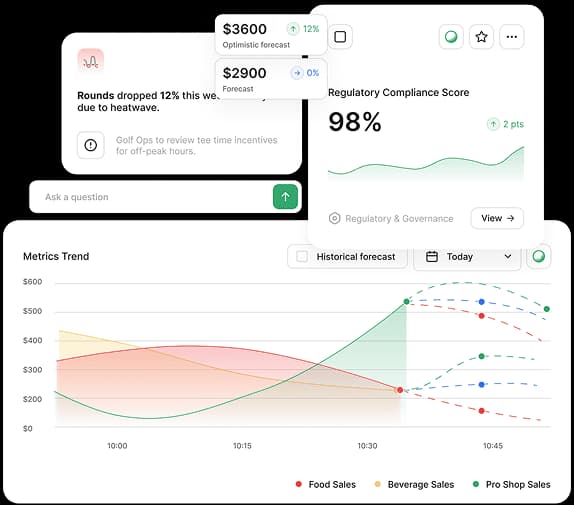The image size is (574, 505).
Task: Click the 10:00 time axis label
Action: 117,446
